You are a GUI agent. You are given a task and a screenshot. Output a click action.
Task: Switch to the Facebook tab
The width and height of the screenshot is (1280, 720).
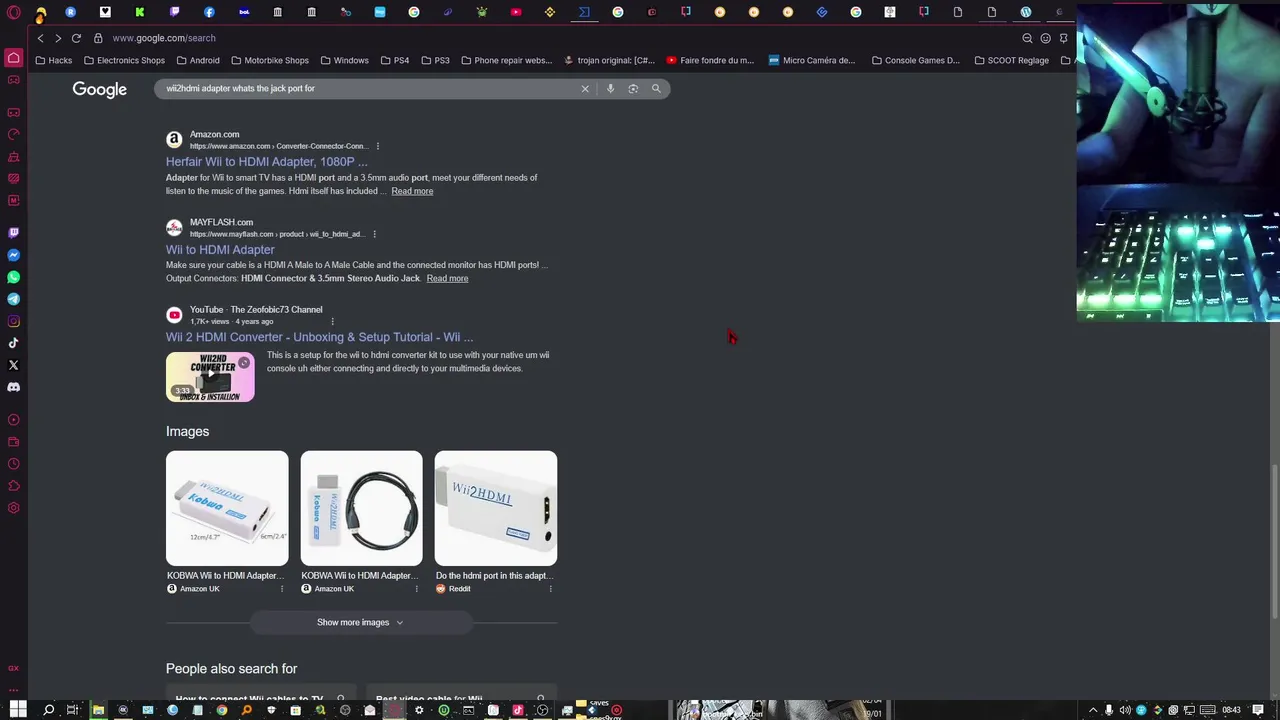point(209,12)
